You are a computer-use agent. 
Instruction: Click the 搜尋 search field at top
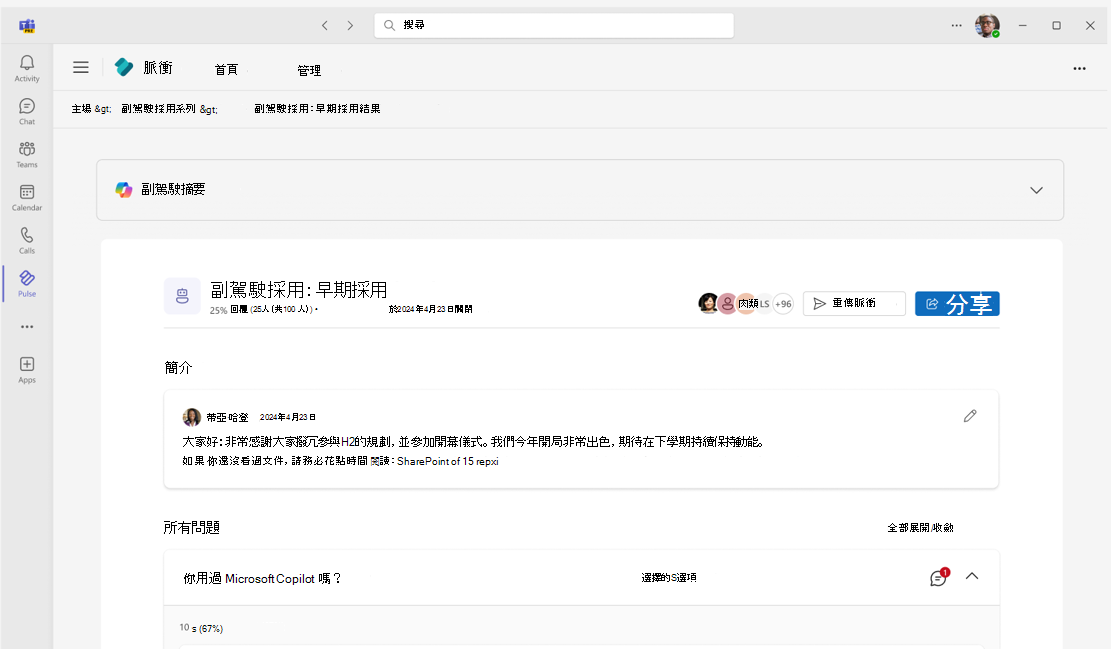click(x=554, y=24)
